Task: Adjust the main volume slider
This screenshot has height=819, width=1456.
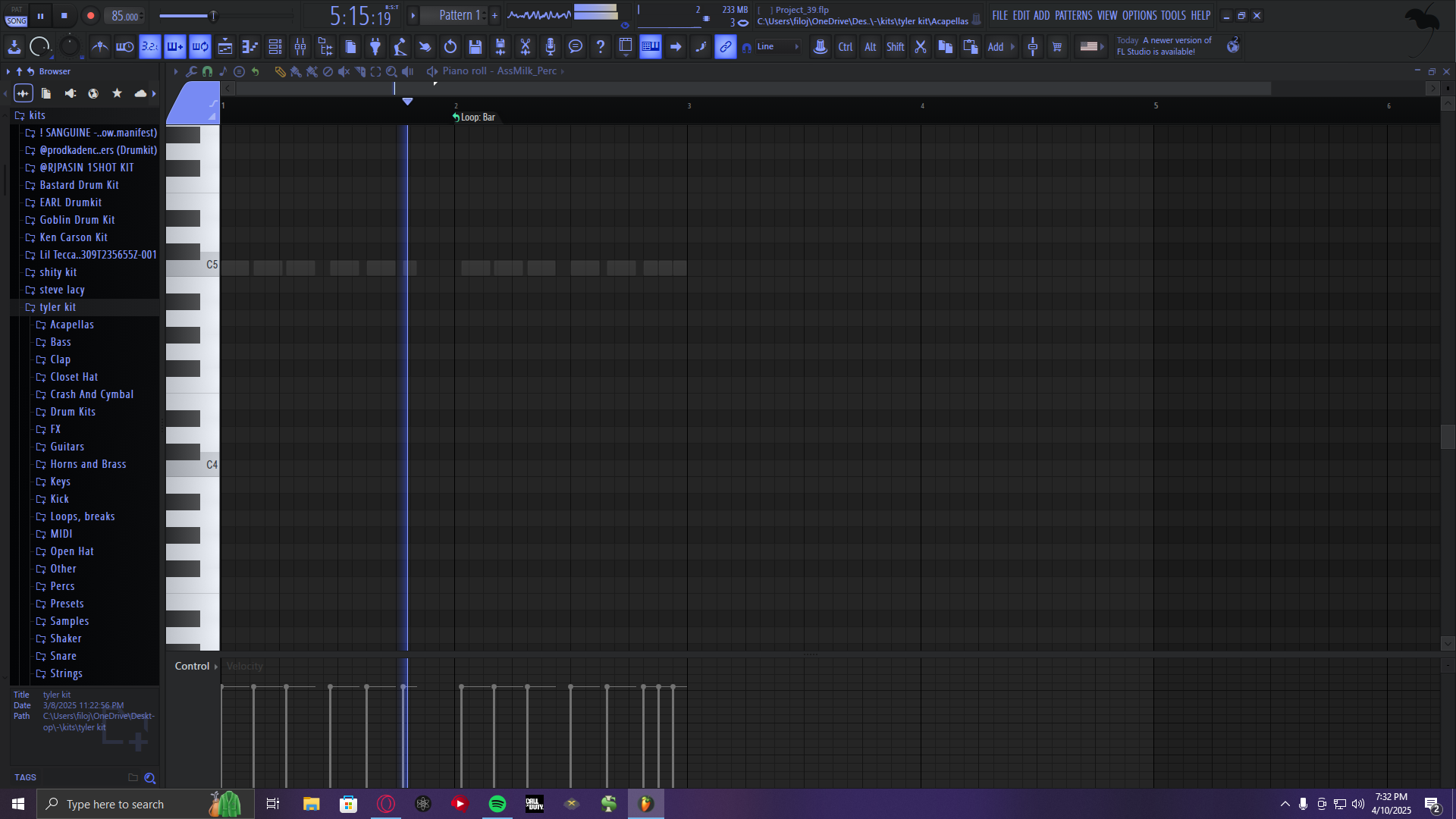Action: pos(213,16)
